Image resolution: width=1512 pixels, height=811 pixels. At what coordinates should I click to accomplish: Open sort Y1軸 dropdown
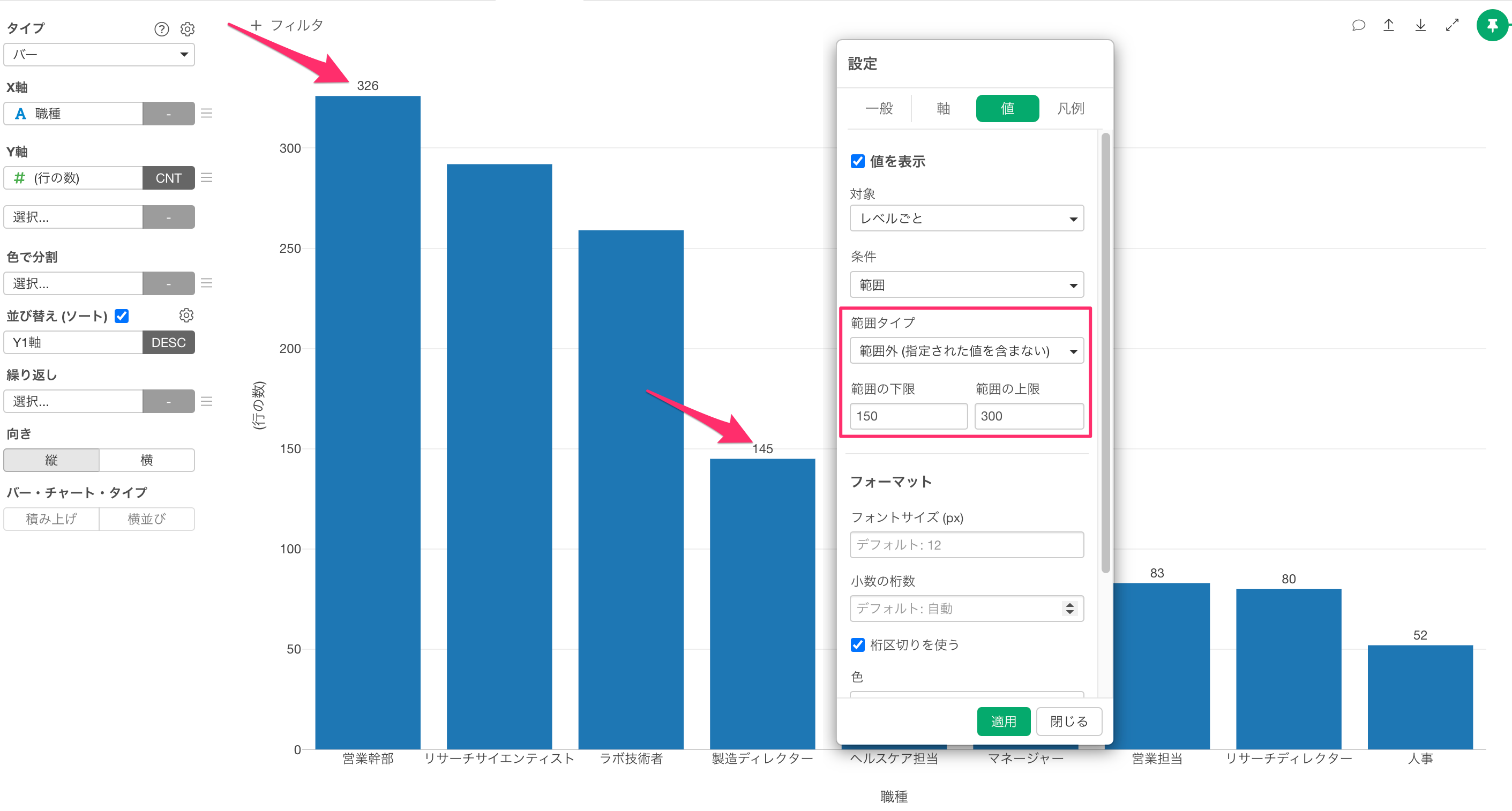pyautogui.click(x=73, y=342)
